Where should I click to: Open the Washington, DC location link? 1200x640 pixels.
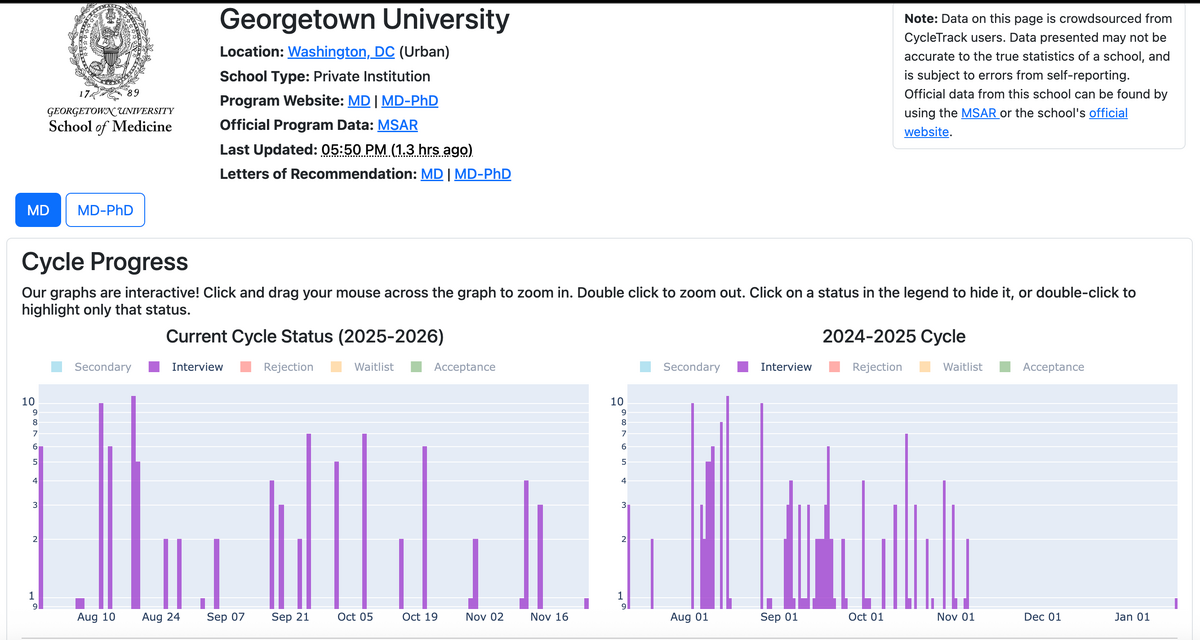[x=341, y=52]
